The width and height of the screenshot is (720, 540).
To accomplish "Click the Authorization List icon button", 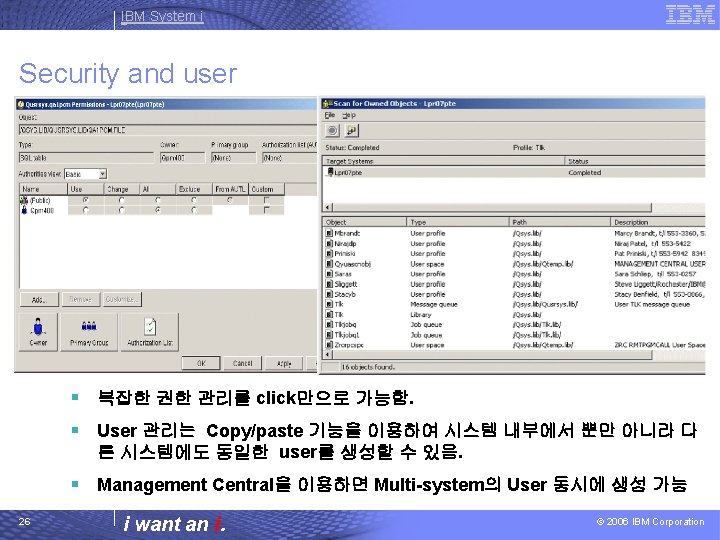I will 150,332.
